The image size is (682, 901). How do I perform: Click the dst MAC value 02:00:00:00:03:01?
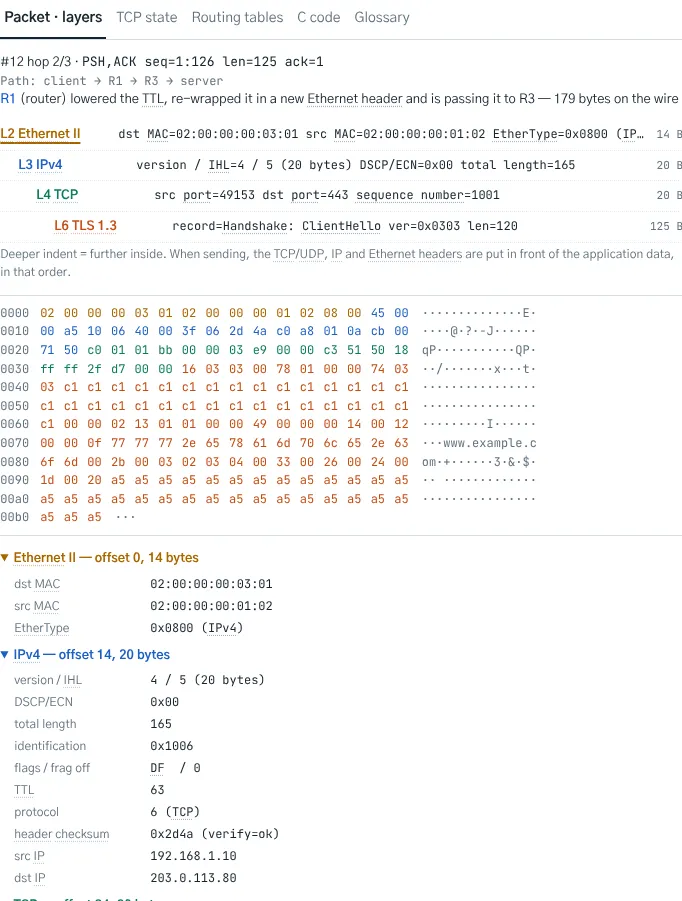point(211,584)
